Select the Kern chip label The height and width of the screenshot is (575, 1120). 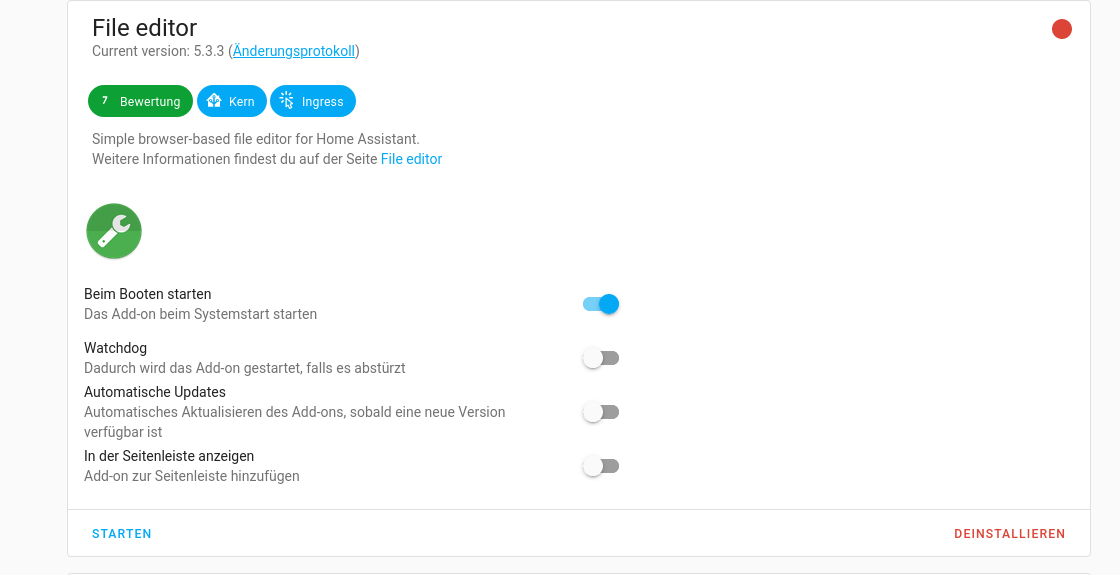point(241,102)
